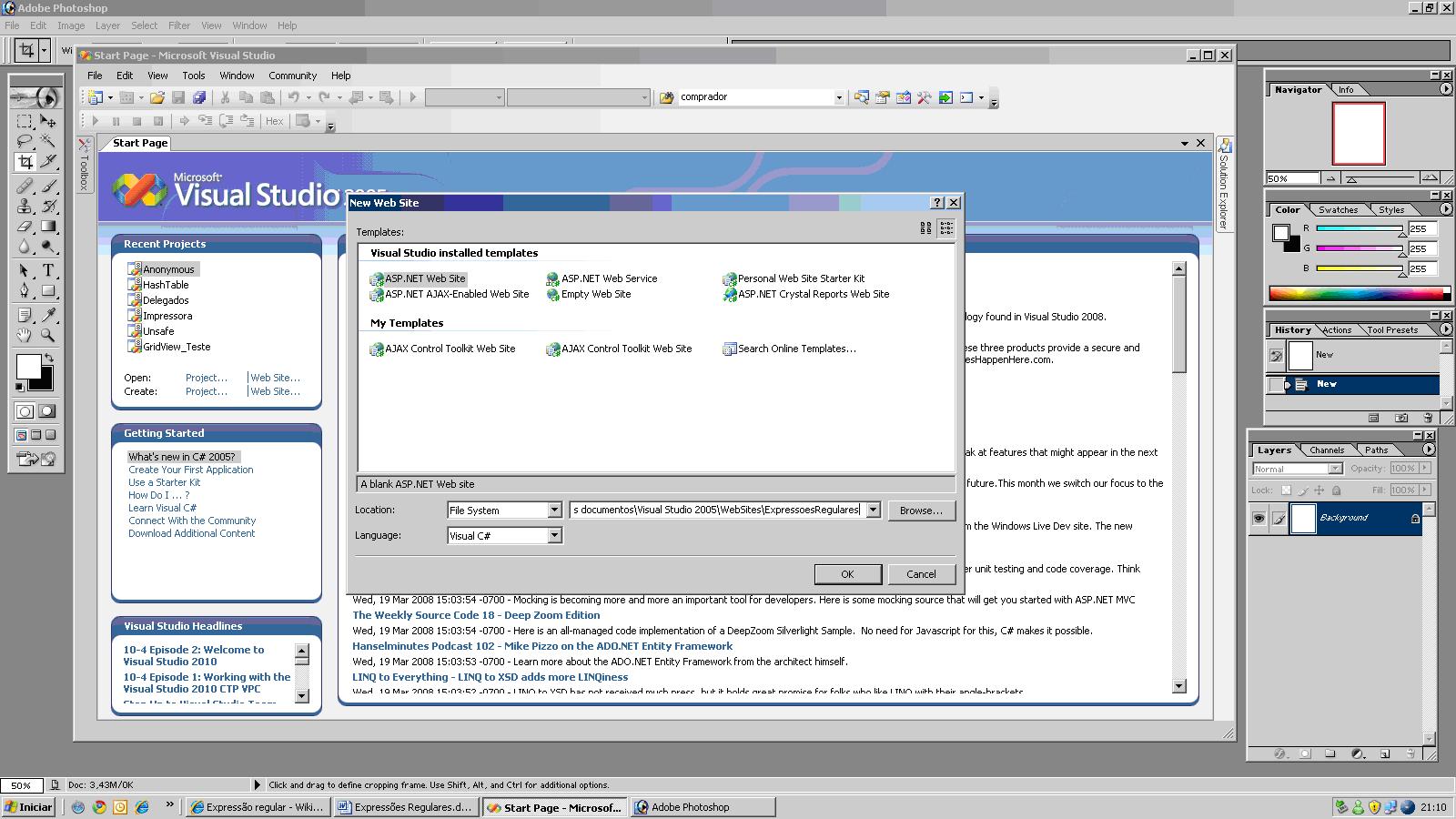Image resolution: width=1456 pixels, height=819 pixels.
Task: Open the layer blend mode dropdown
Action: 1335,469
